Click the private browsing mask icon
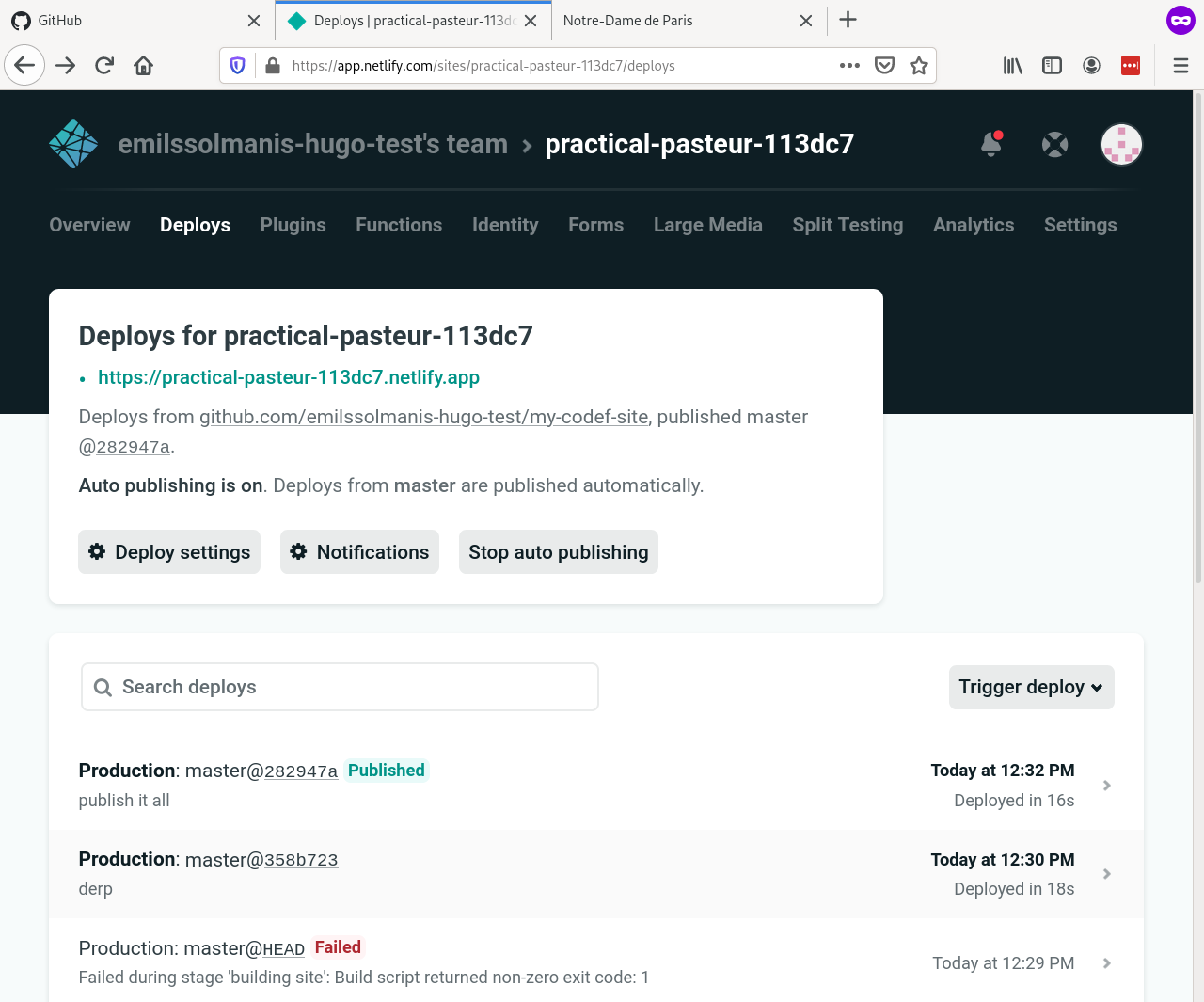The image size is (1204, 1002). 1180,20
